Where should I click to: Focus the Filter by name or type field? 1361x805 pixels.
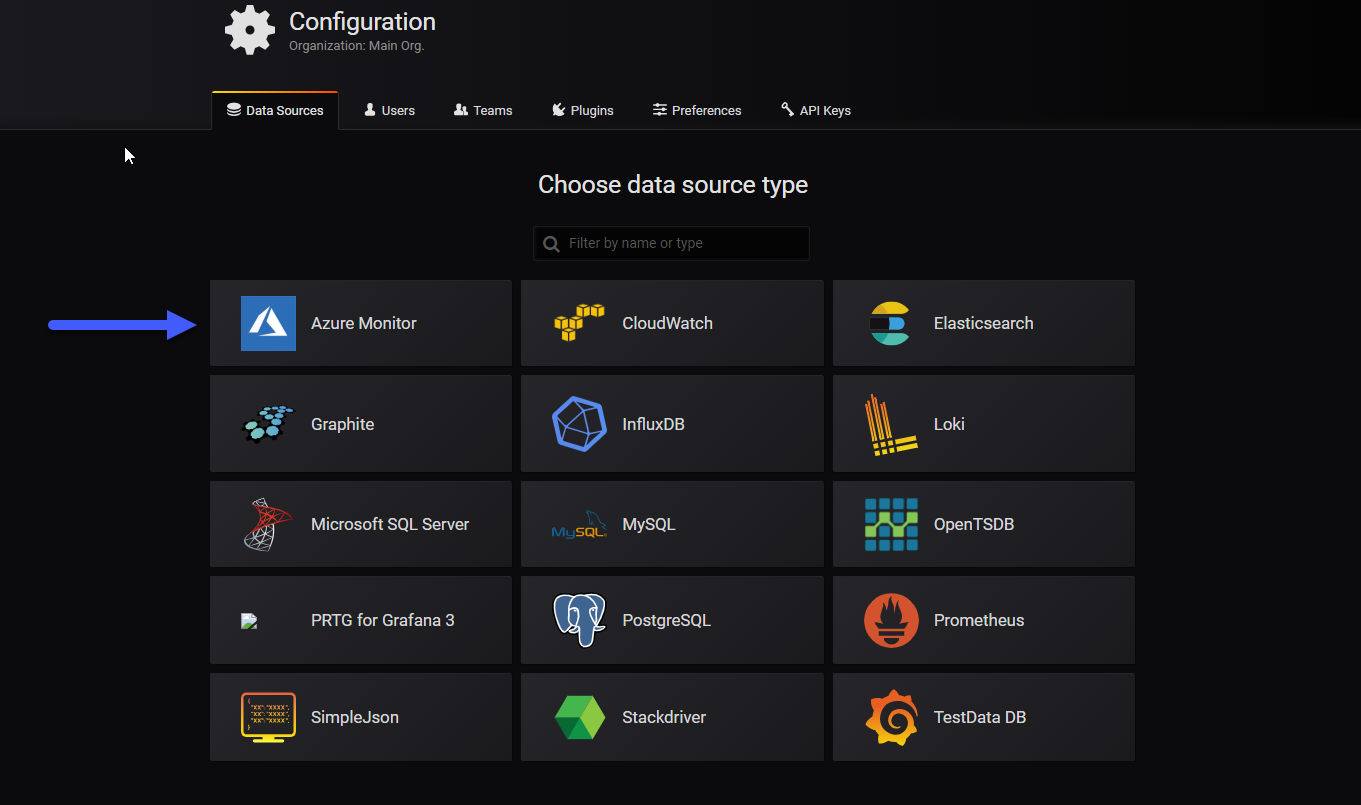point(671,243)
